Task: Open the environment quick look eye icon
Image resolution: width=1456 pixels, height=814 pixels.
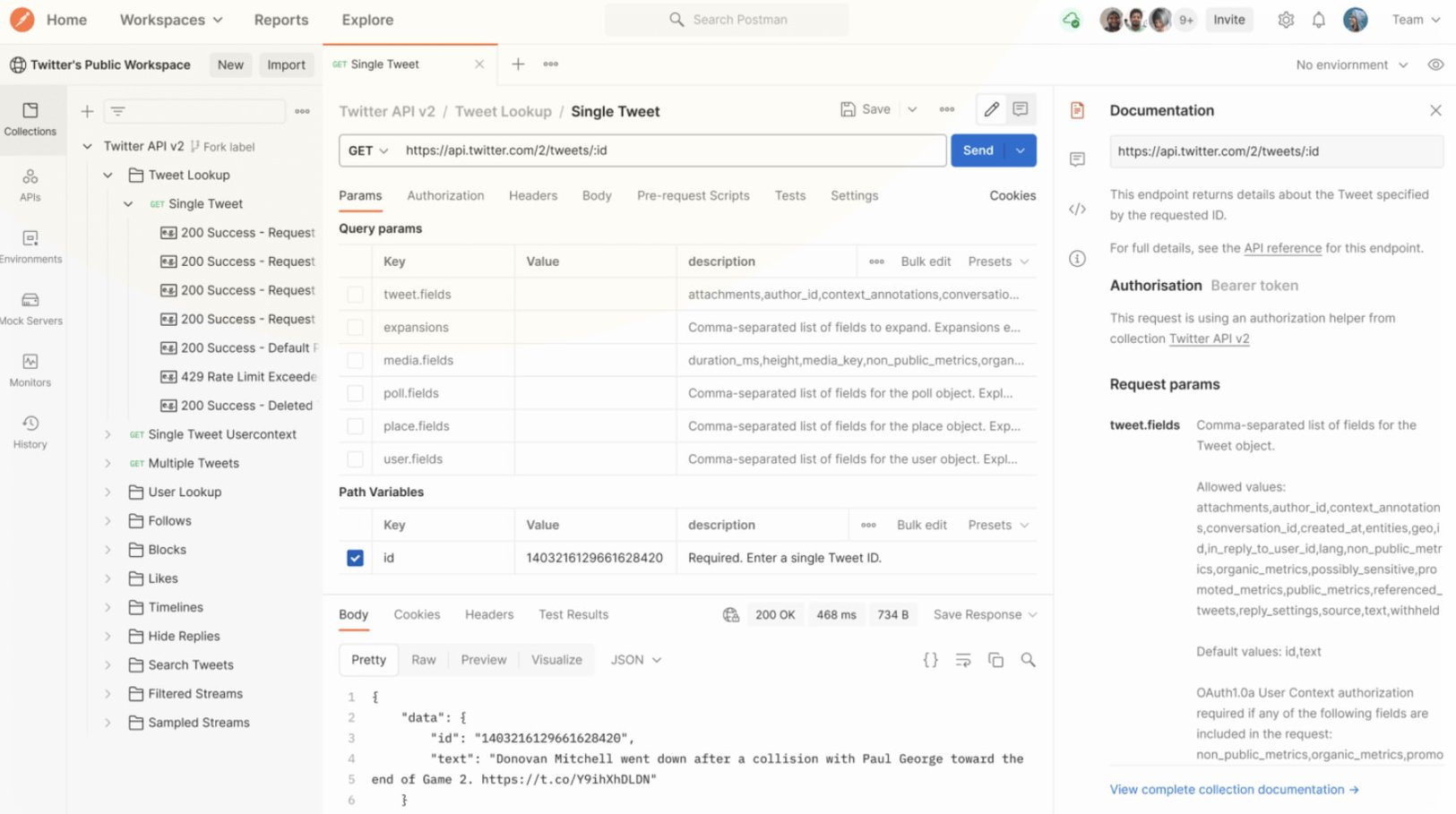Action: 1435,64
